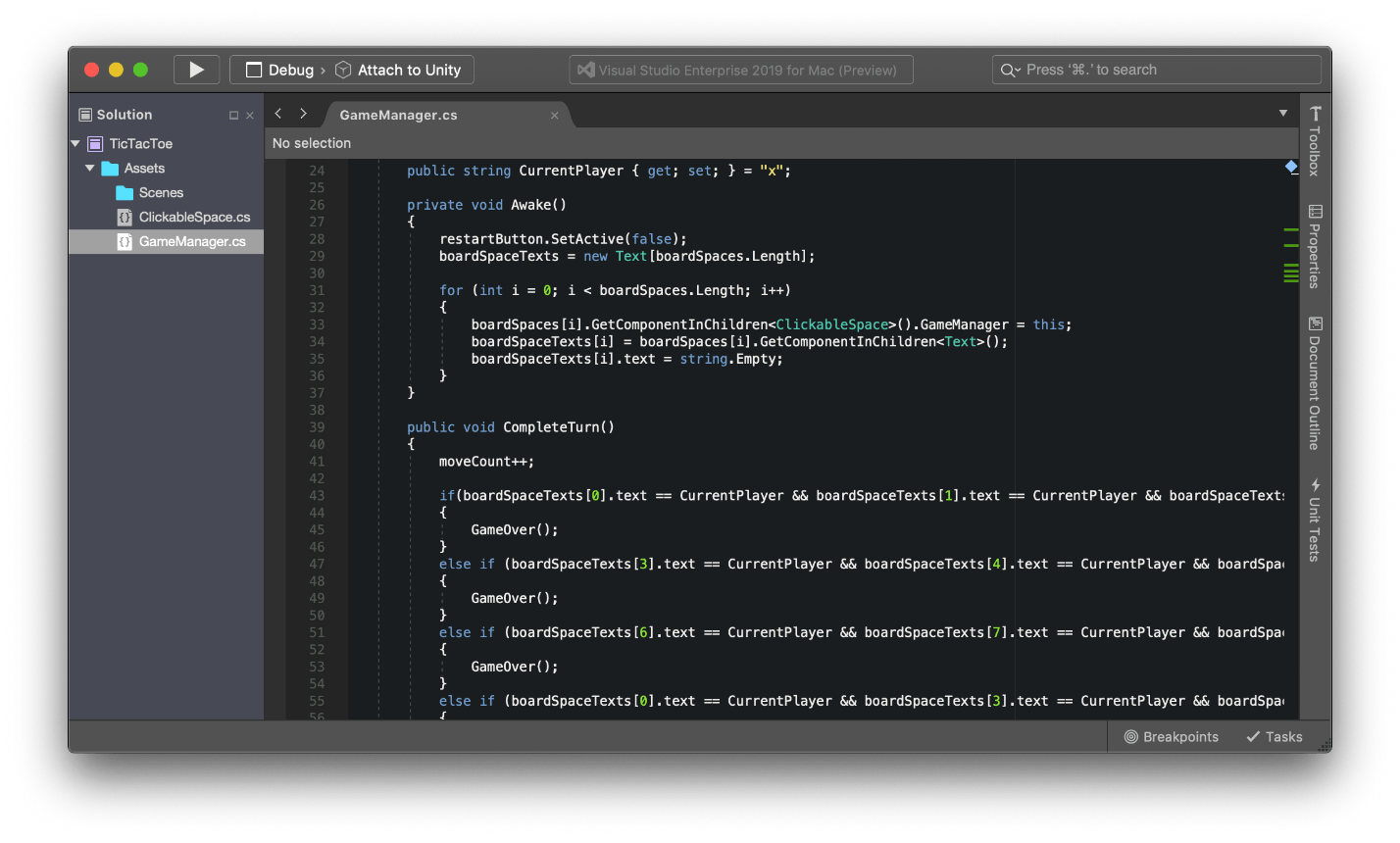Click the Attach to Unity icon

(x=343, y=70)
